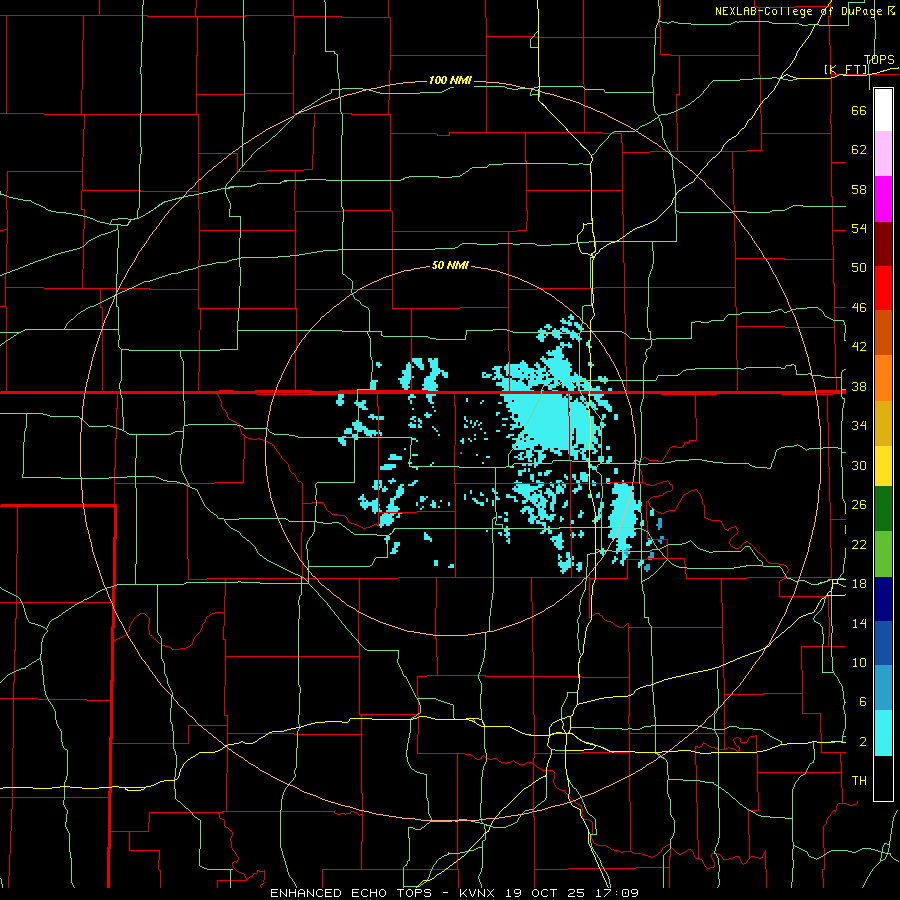Click the lone magenta echo pixel

point(461,453)
